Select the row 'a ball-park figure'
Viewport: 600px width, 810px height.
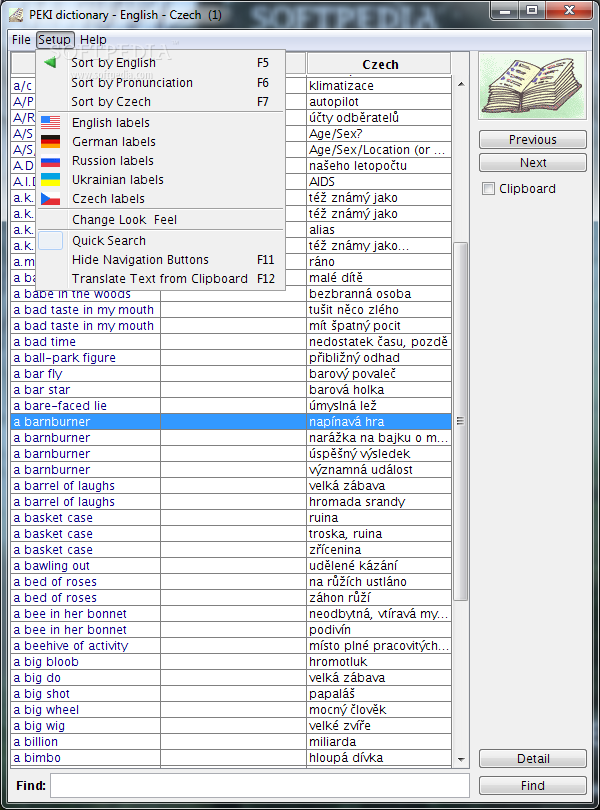click(231, 357)
